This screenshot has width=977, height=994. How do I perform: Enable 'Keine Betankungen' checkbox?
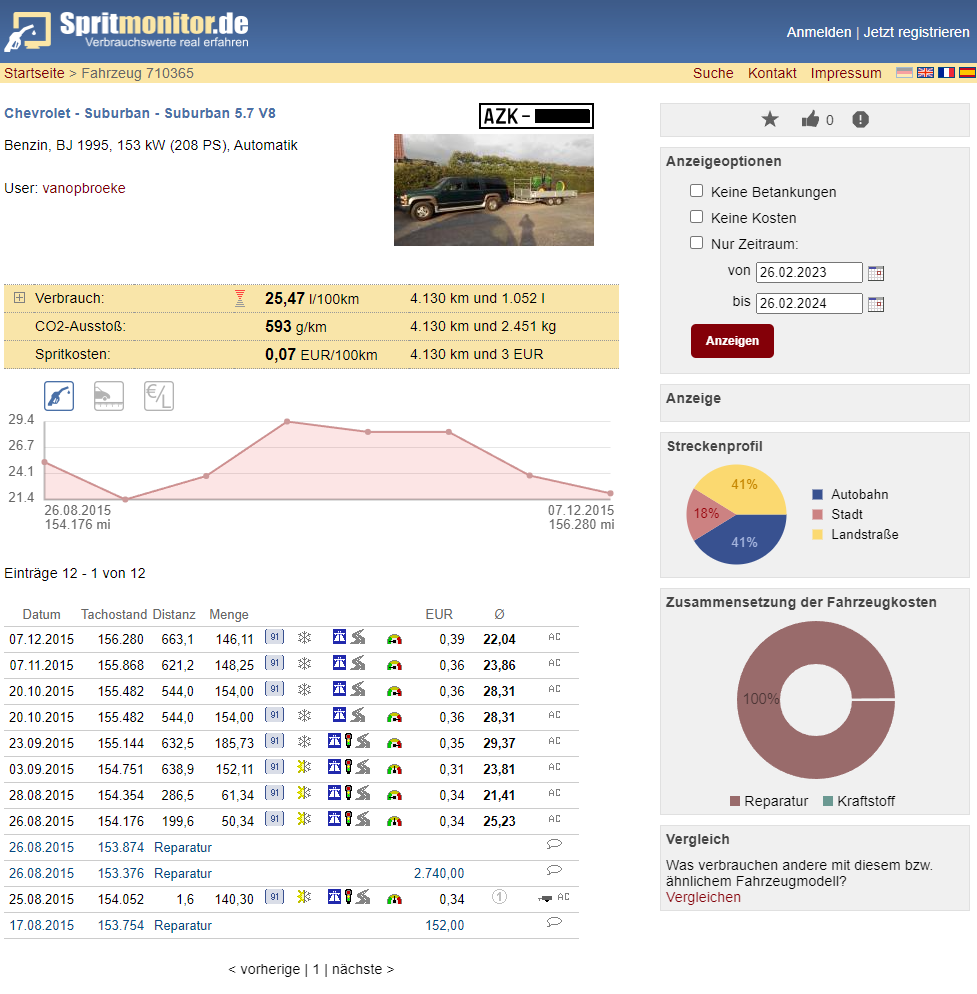696,191
